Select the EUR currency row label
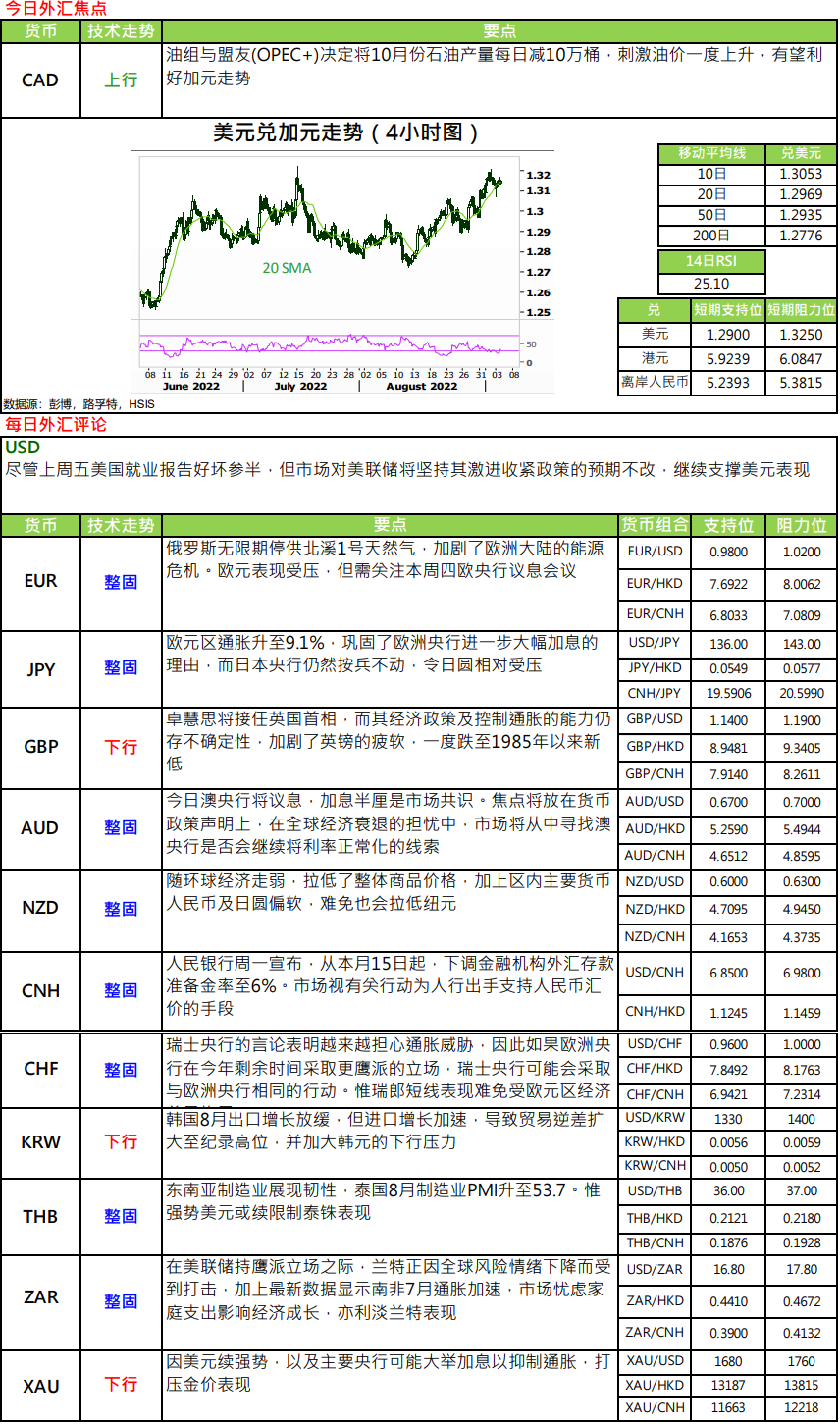 pyautogui.click(x=40, y=581)
